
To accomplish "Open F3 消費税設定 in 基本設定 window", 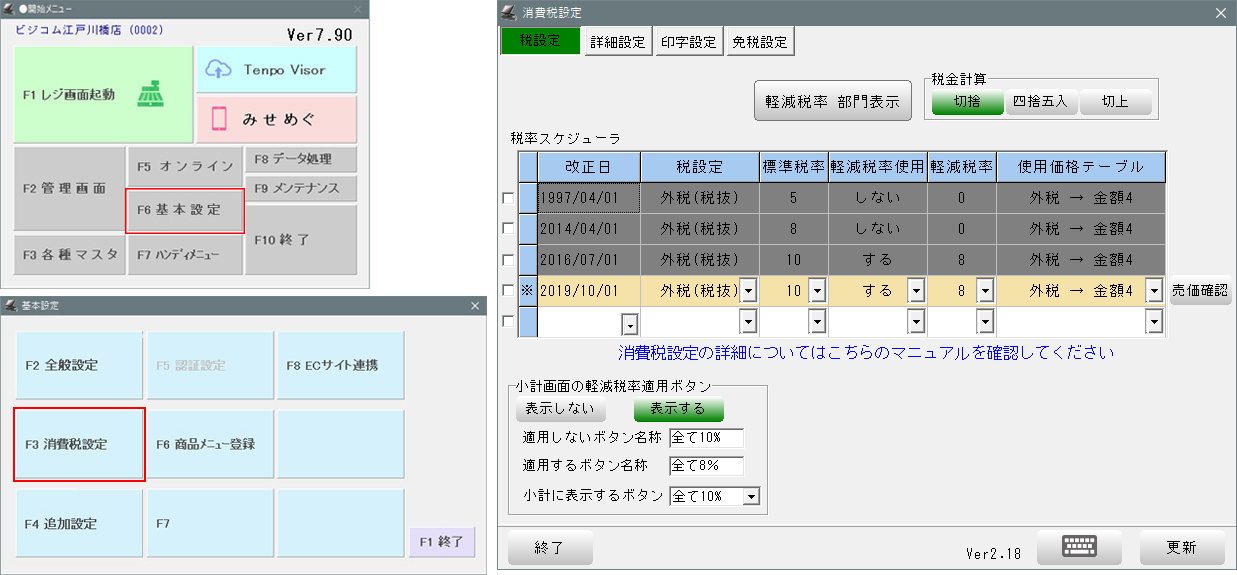I will [79, 444].
